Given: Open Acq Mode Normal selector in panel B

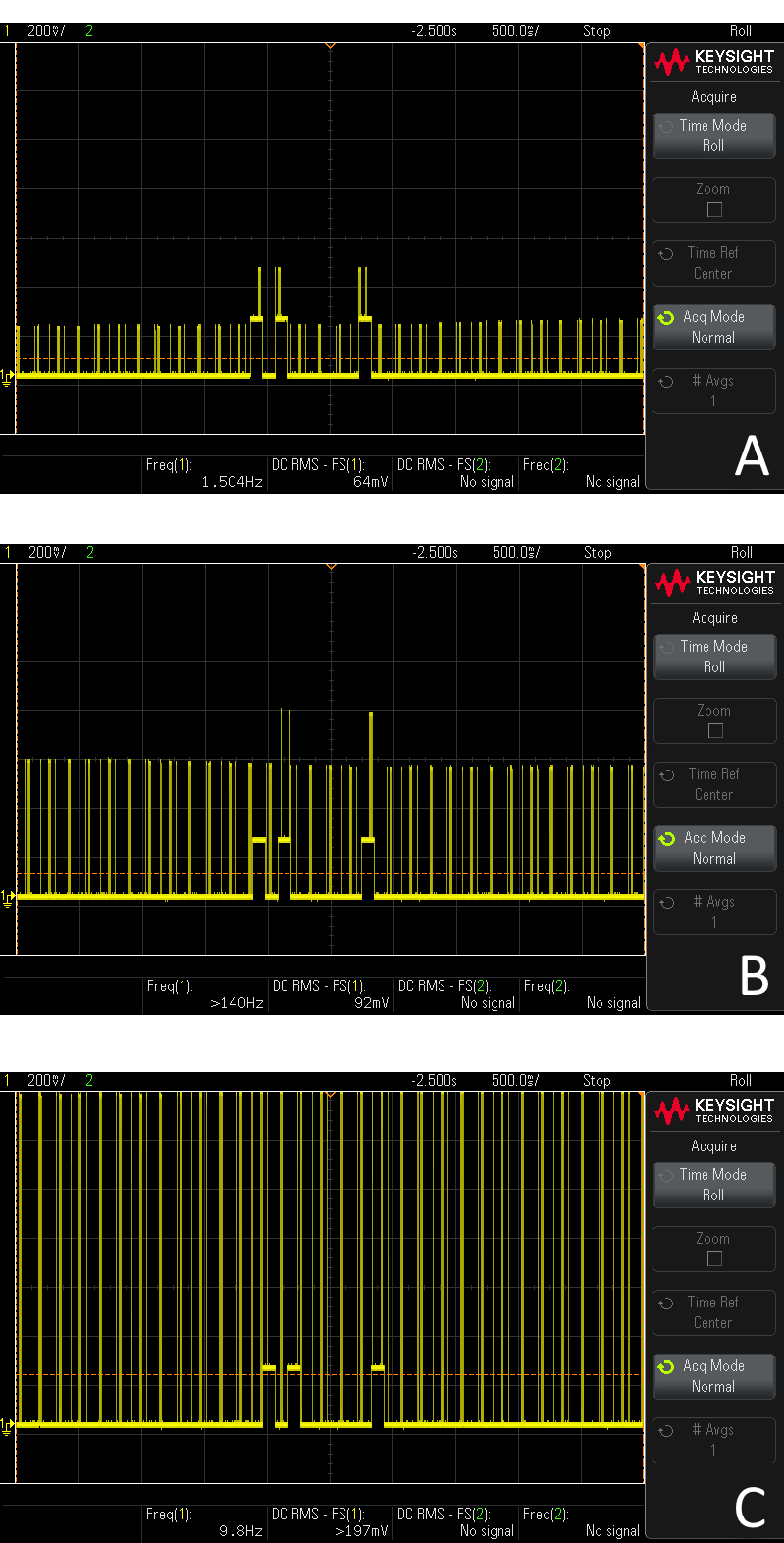Looking at the screenshot, I should (x=714, y=848).
